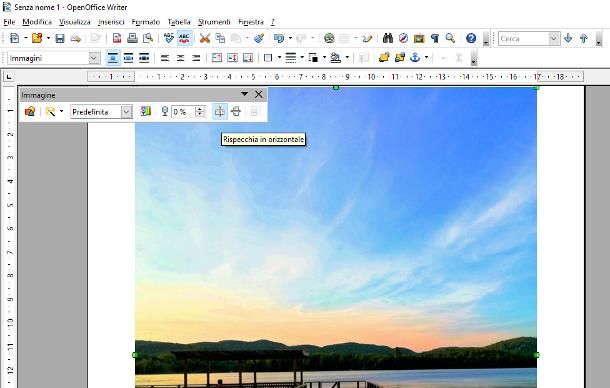Print the file directly
This screenshot has width=610, height=388.
pos(132,38)
